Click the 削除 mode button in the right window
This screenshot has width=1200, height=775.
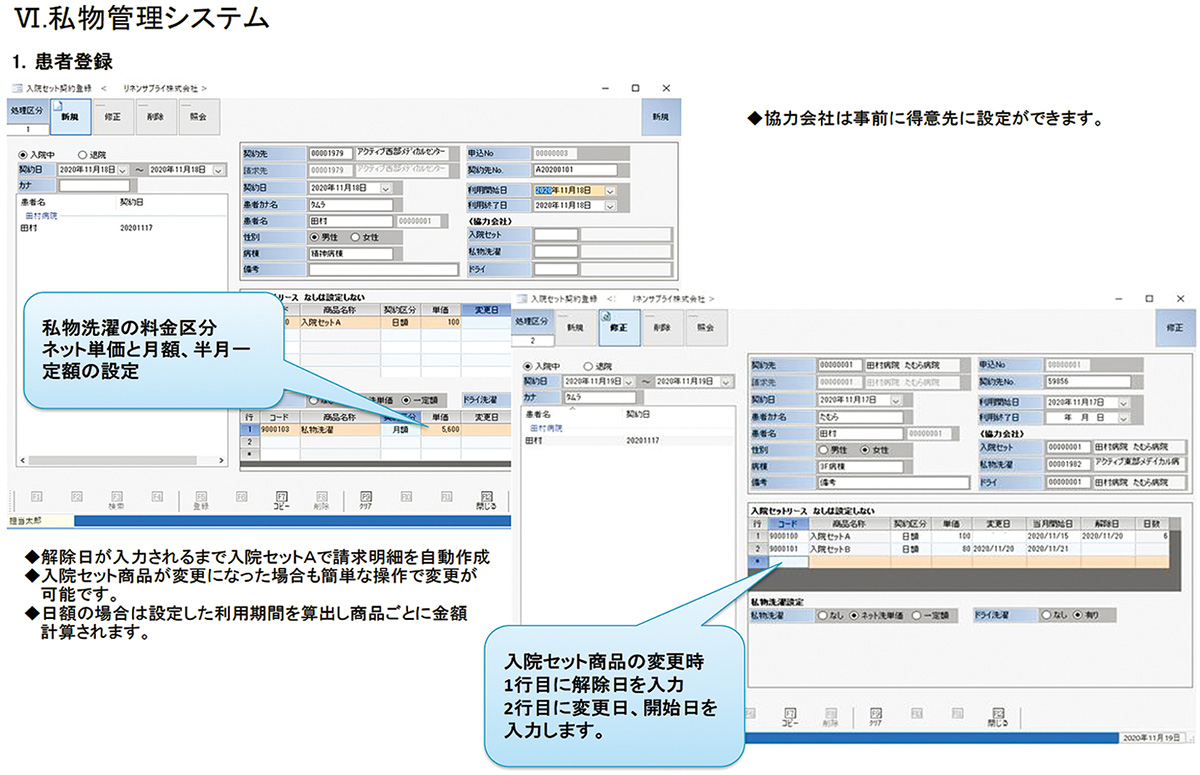pyautogui.click(x=661, y=328)
